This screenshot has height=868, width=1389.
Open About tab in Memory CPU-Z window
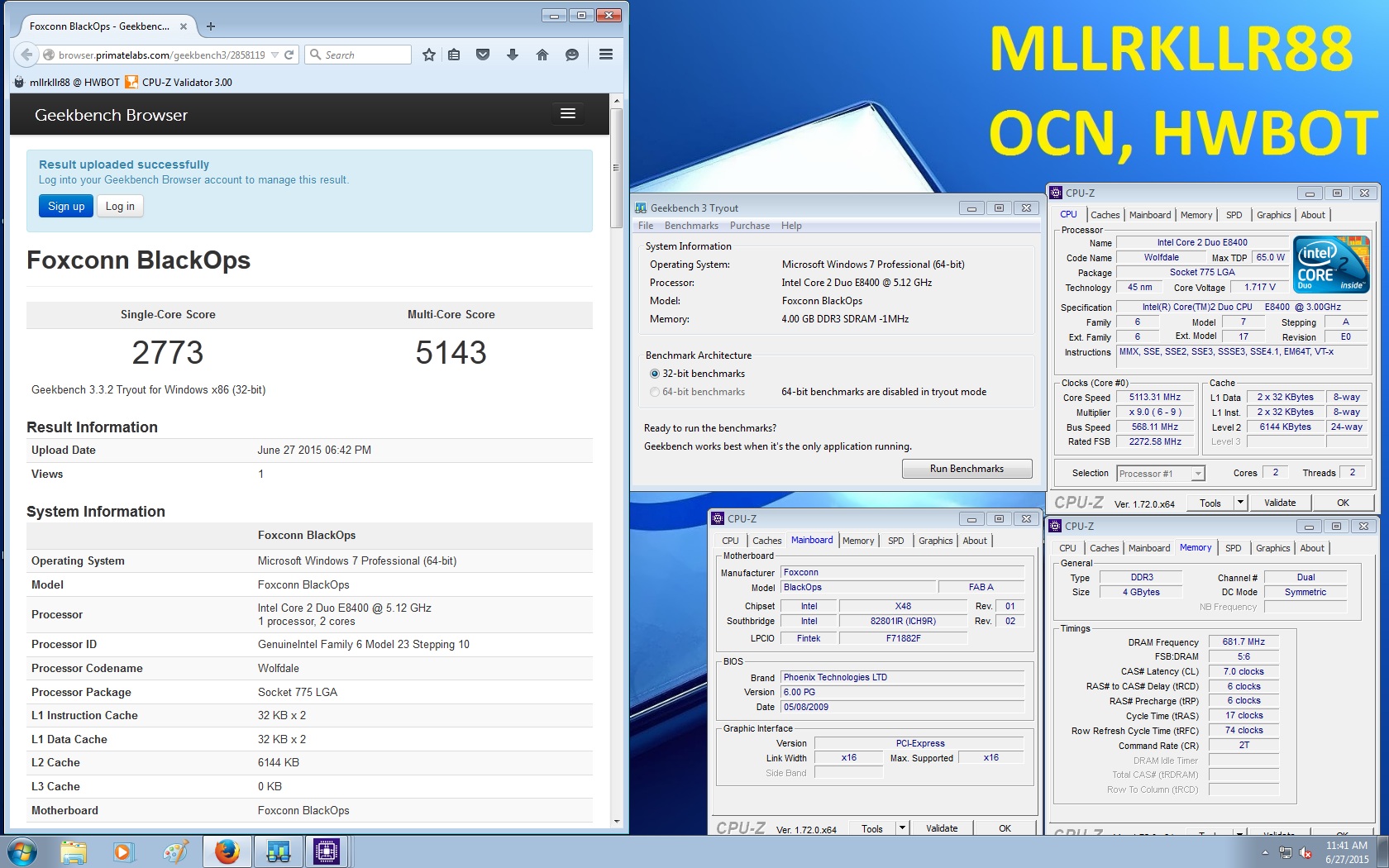click(1311, 548)
